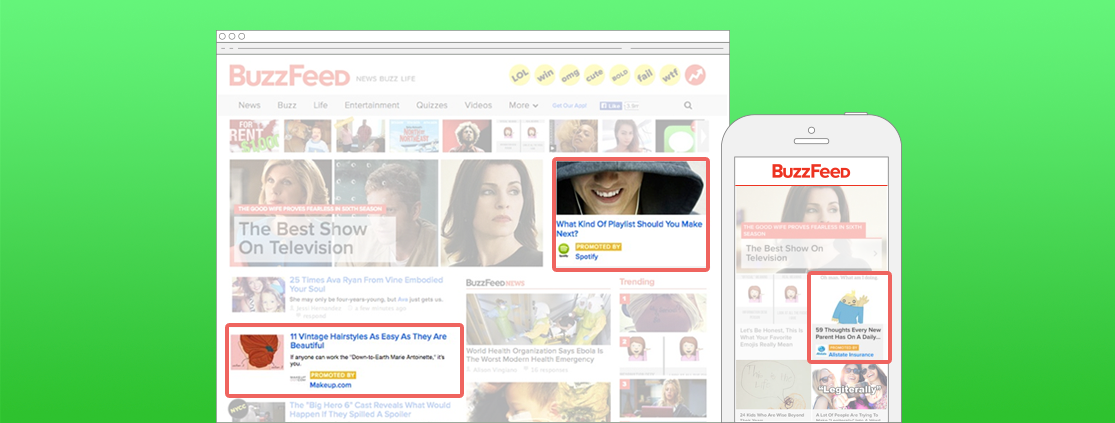Click the BuzzFeed logo on desktop page

pos(289,76)
